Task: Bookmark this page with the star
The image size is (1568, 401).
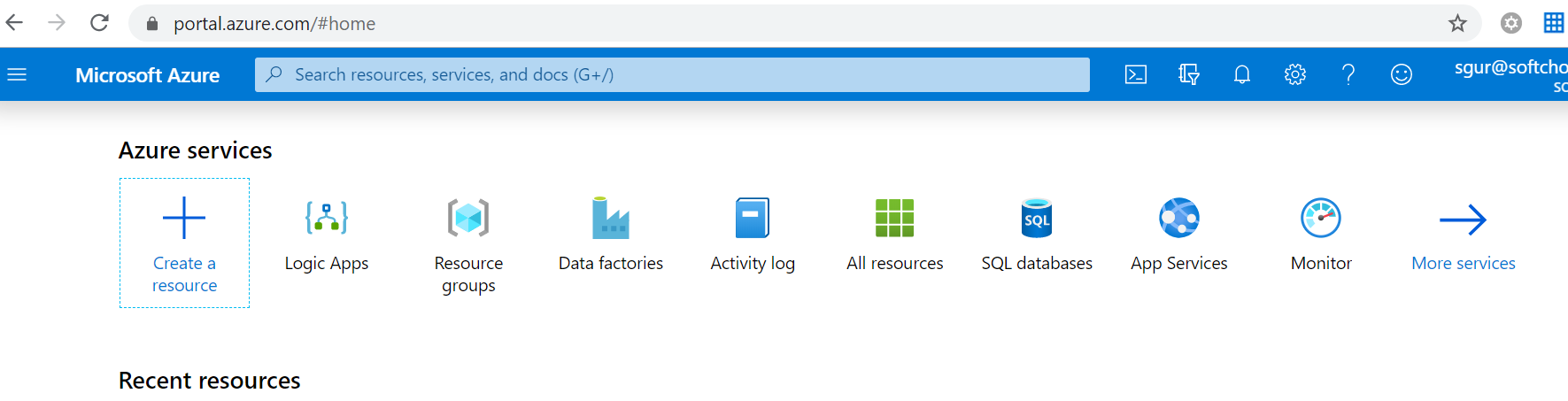Action: pyautogui.click(x=1457, y=24)
